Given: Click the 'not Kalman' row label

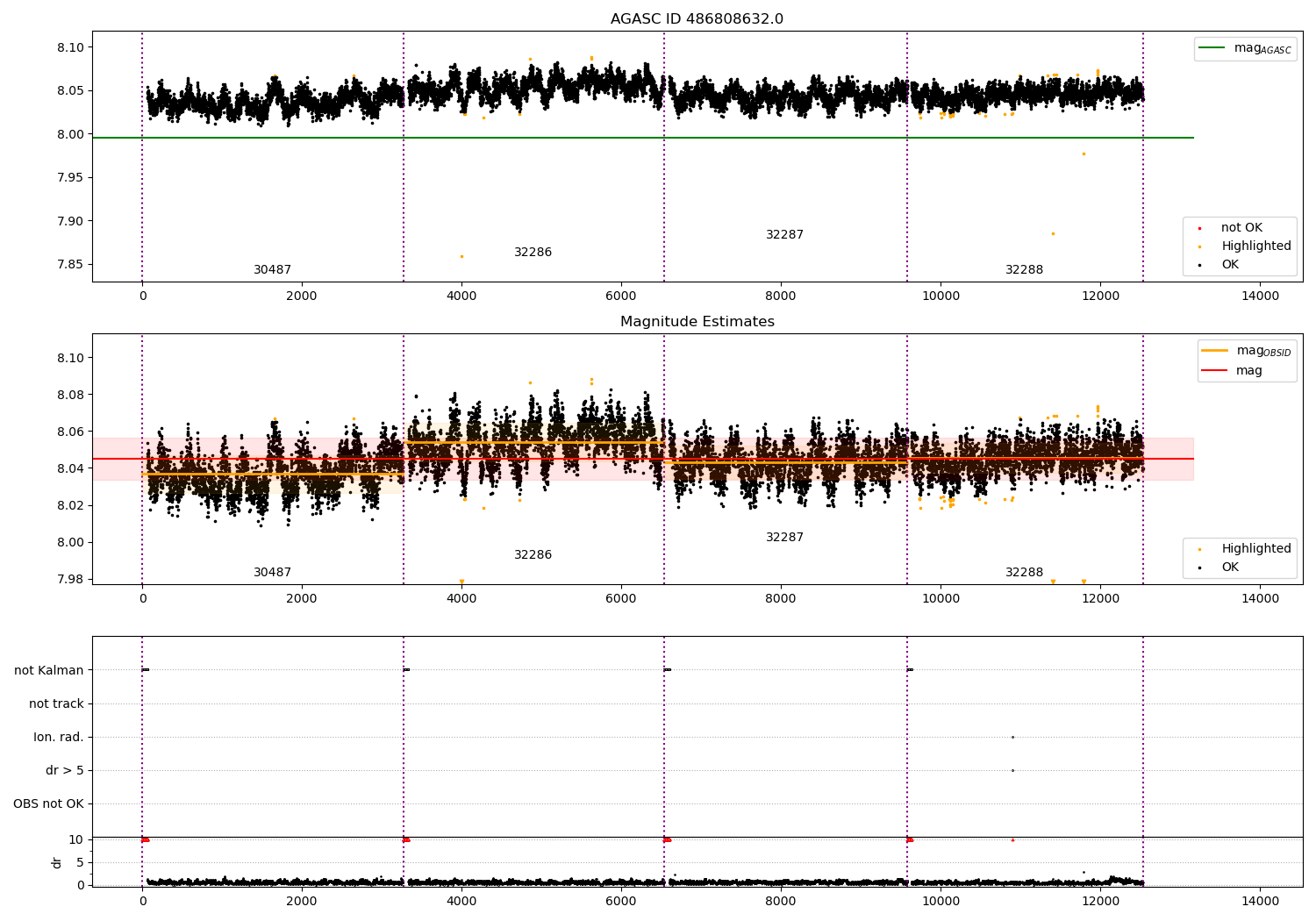Looking at the screenshot, I should coord(49,671).
